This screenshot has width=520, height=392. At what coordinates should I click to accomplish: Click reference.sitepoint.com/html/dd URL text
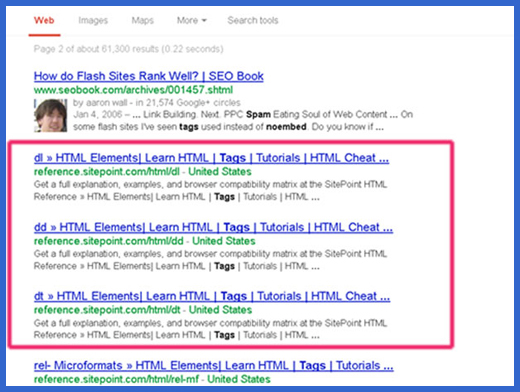point(109,241)
